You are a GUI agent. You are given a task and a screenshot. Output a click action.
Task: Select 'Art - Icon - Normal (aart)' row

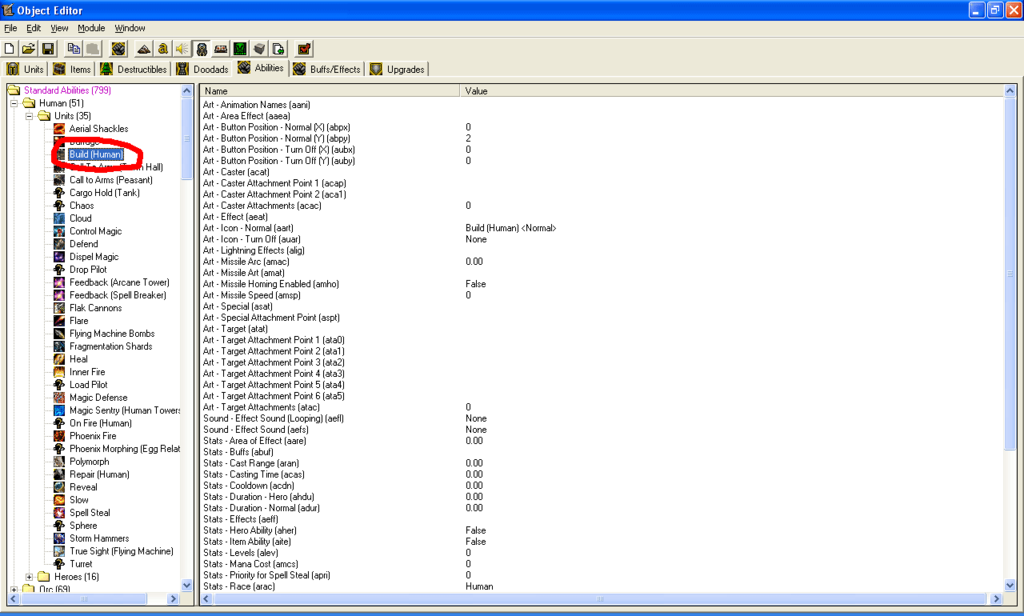coord(602,228)
